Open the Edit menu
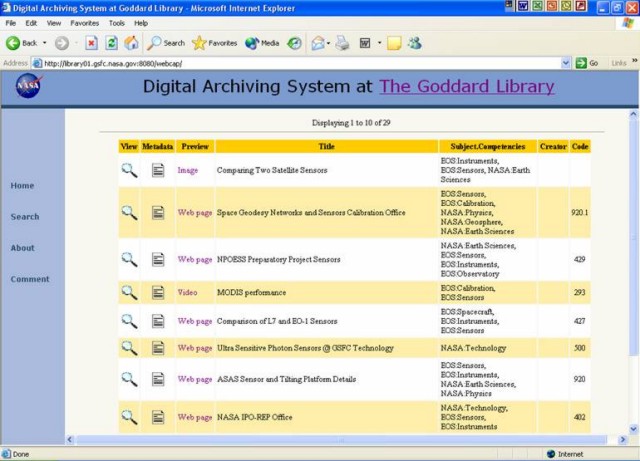Viewport: 640px width, 461px height. pos(31,23)
